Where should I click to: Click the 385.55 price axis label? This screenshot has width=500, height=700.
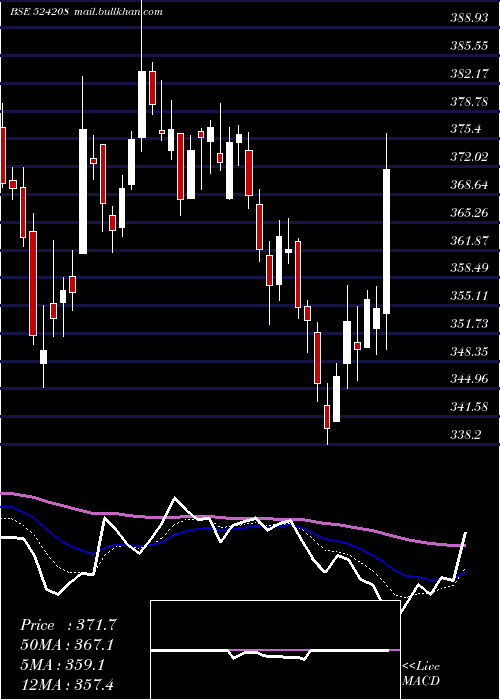470,46
